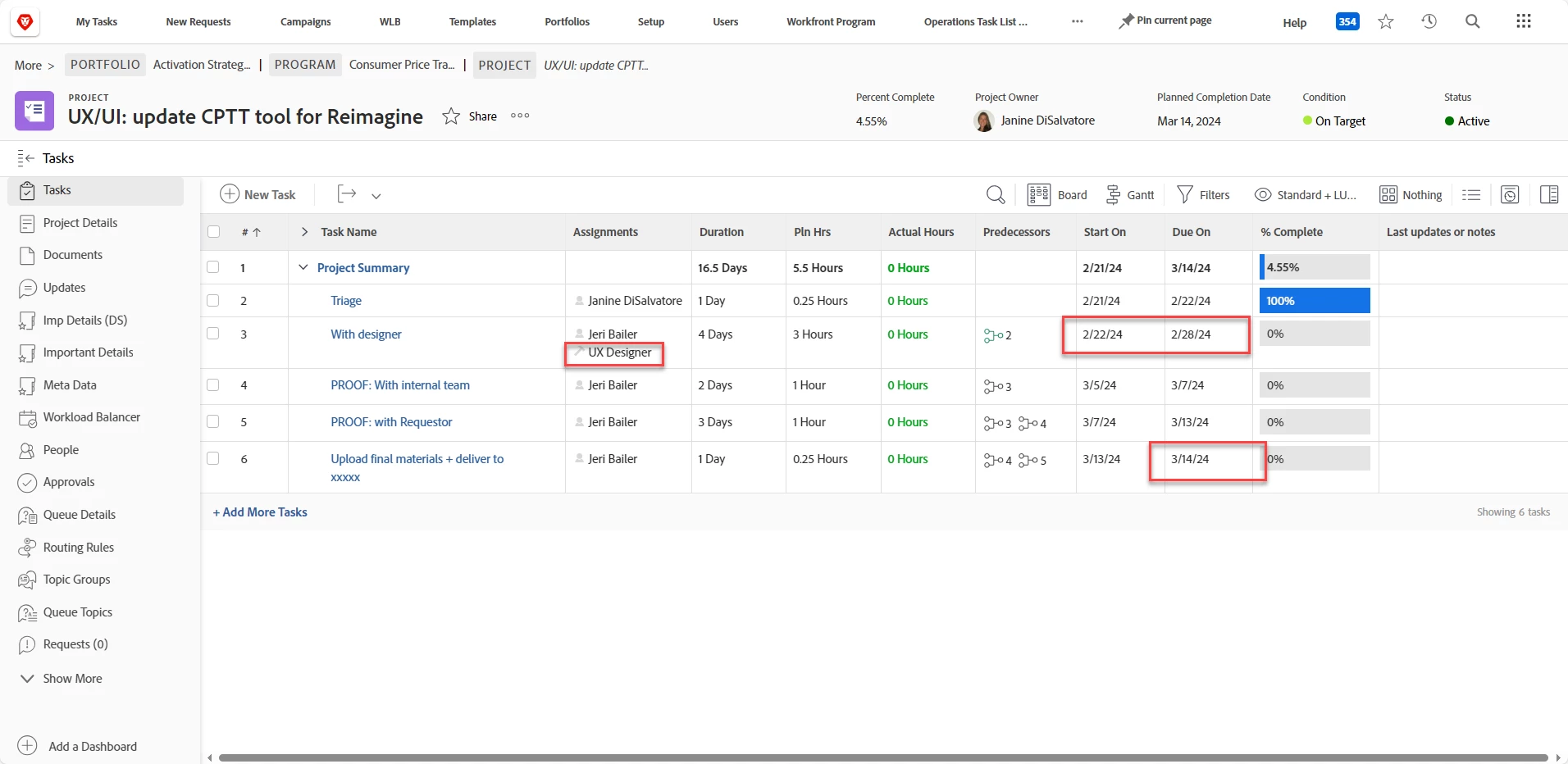
Task: Open New Requests in top navigation
Action: (198, 22)
